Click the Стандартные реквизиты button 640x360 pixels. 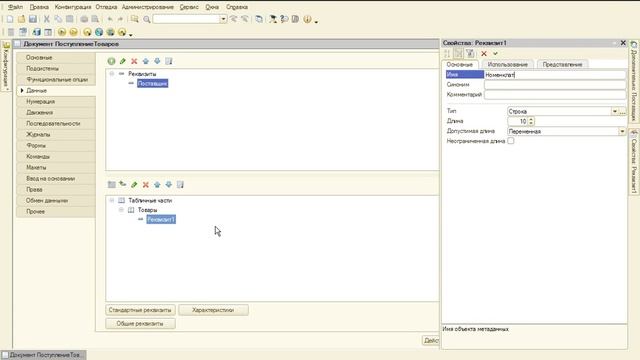140,310
